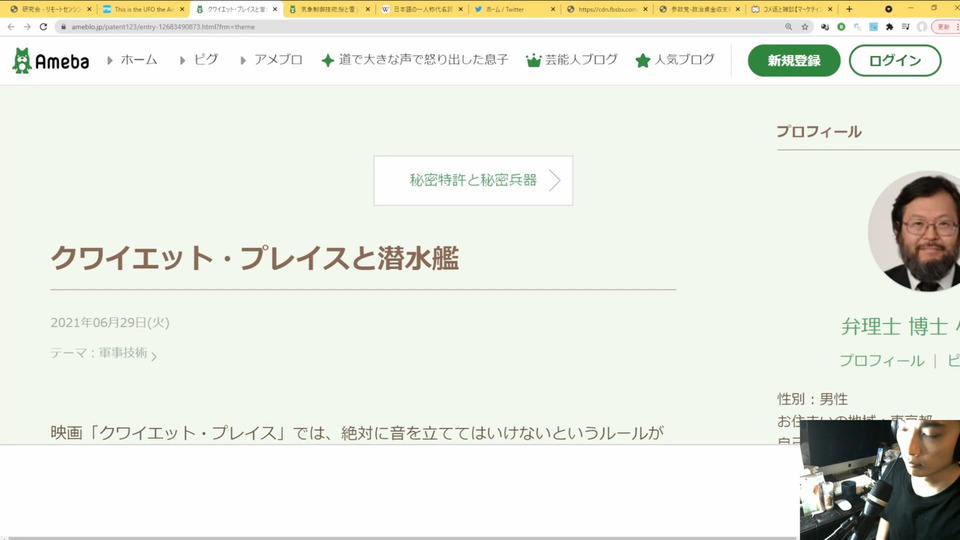Open the zoom magnifier in address bar

[x=789, y=27]
